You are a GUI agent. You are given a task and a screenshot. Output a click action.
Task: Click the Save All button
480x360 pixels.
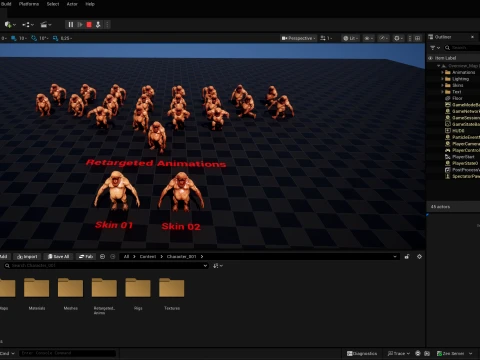(58, 257)
